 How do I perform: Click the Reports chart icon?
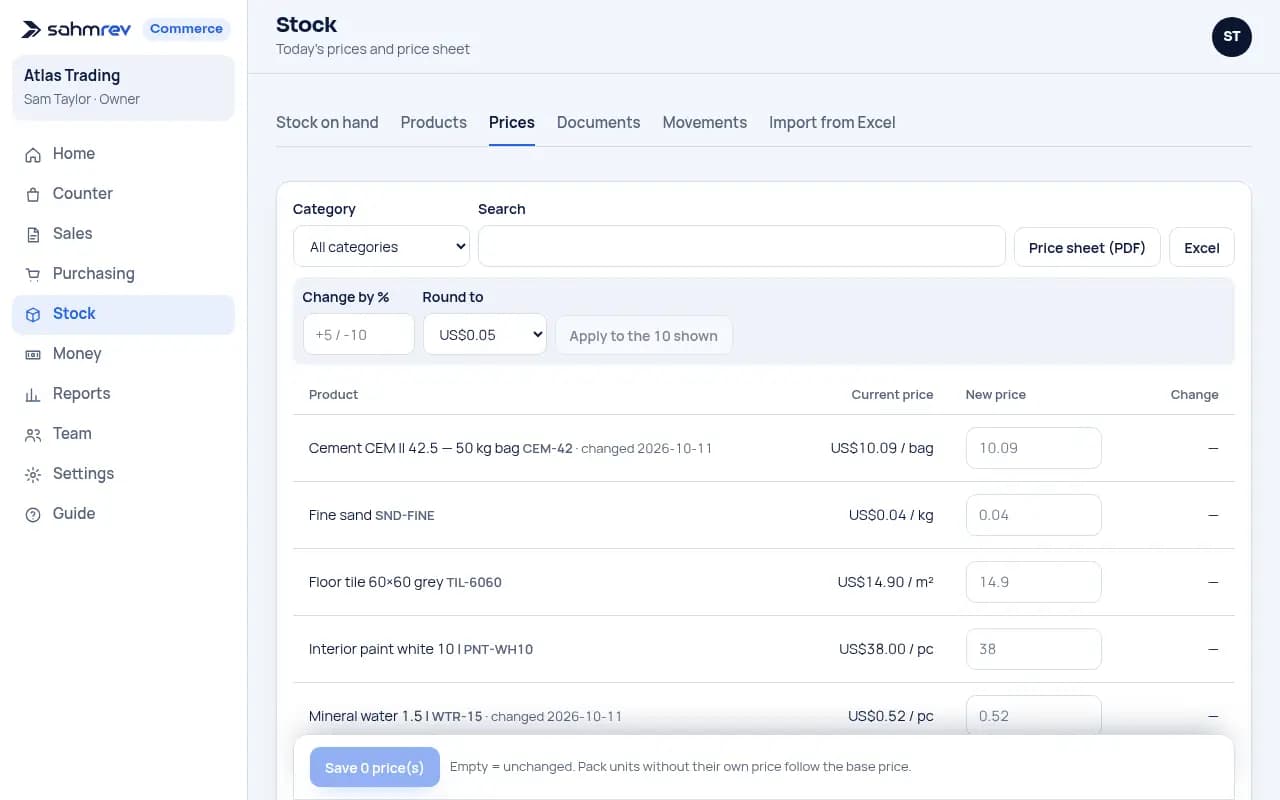click(x=33, y=394)
